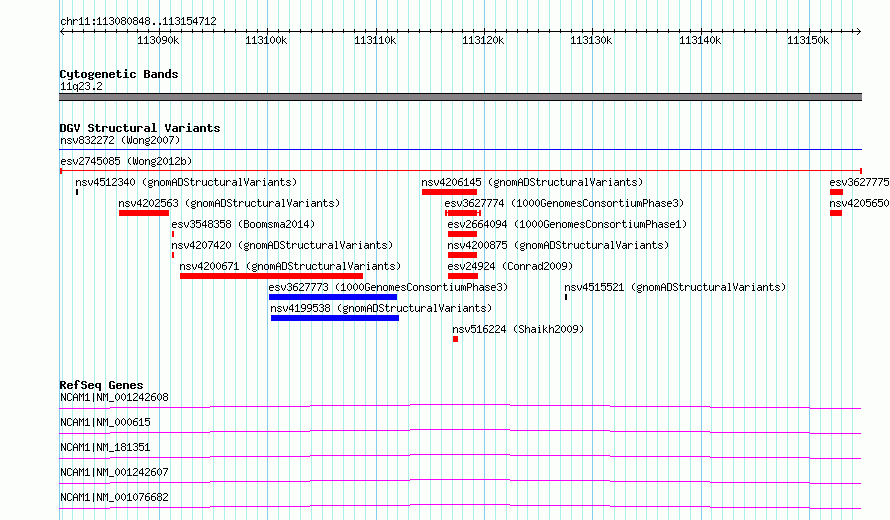Open esv3627774 (1000GenomesConsortiumPhase3) label

(564, 203)
